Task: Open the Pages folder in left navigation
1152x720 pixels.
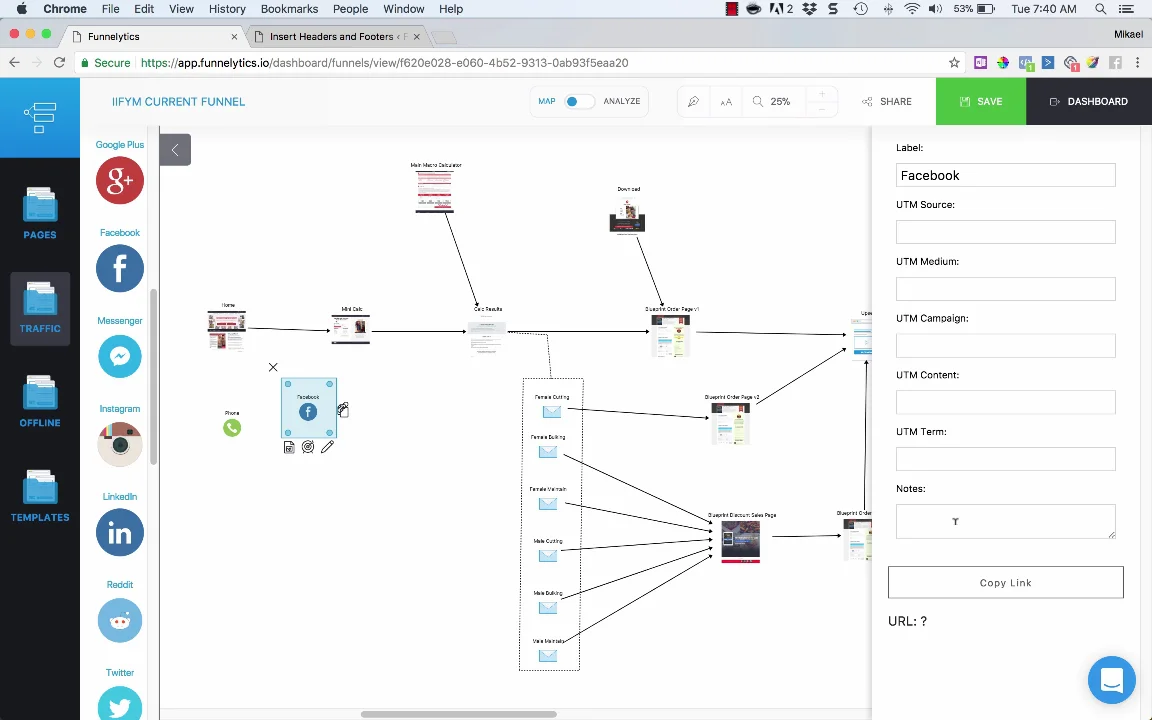Action: coord(40,214)
